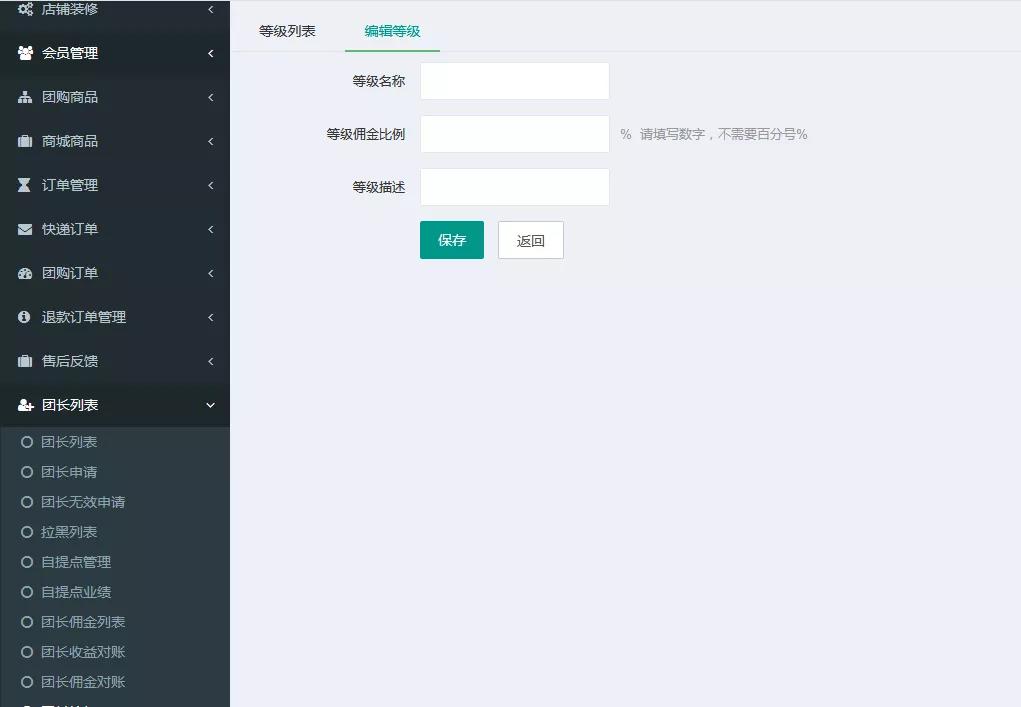Screen dimensions: 1021x707
Task: Select the 编辑等级 tab
Action: (391, 31)
